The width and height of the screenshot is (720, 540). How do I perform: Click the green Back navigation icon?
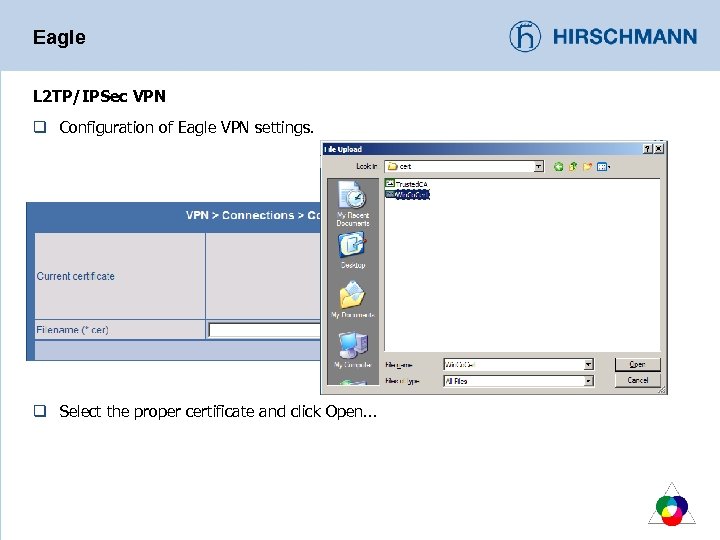click(558, 167)
